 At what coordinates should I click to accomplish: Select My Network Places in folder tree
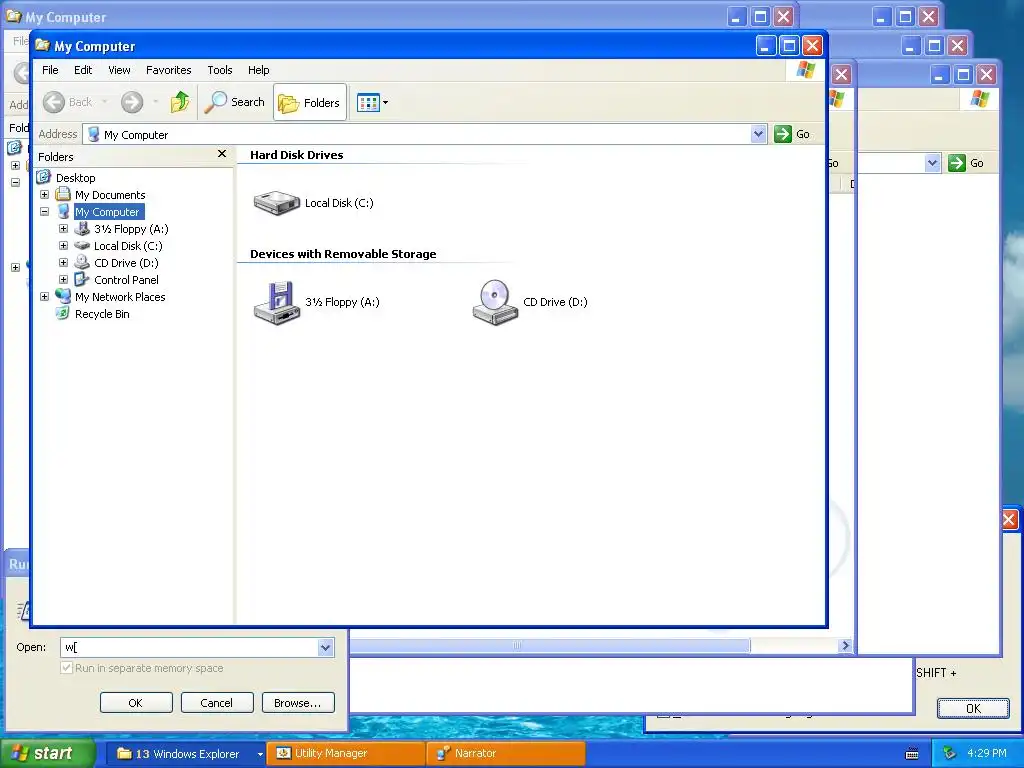[120, 296]
